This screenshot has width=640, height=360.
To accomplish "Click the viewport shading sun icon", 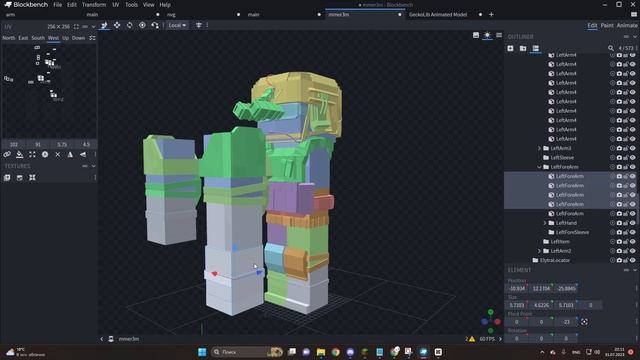I will coord(487,36).
